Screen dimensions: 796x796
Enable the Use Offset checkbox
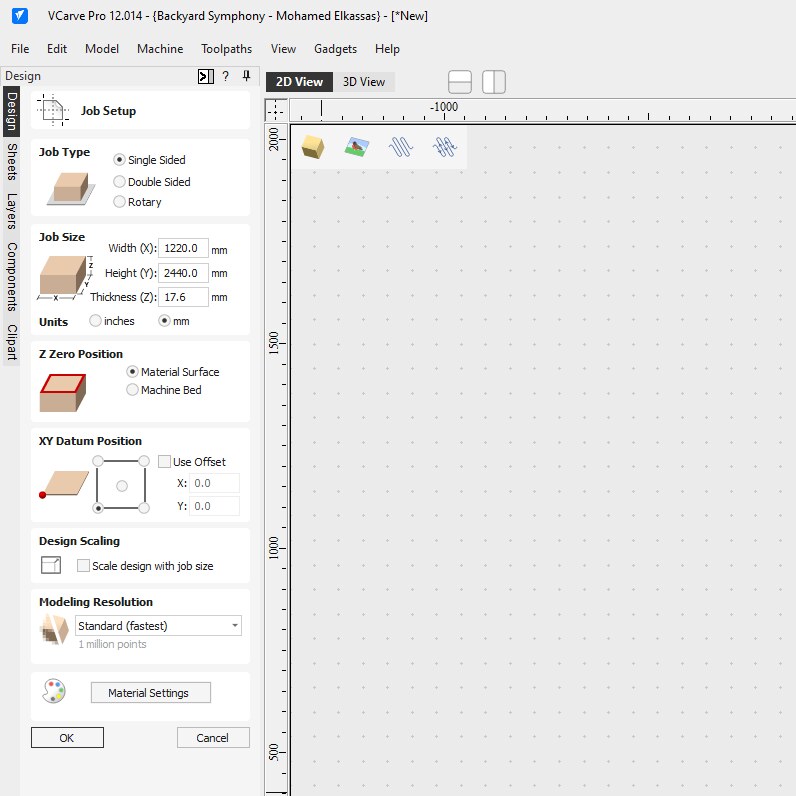point(164,461)
